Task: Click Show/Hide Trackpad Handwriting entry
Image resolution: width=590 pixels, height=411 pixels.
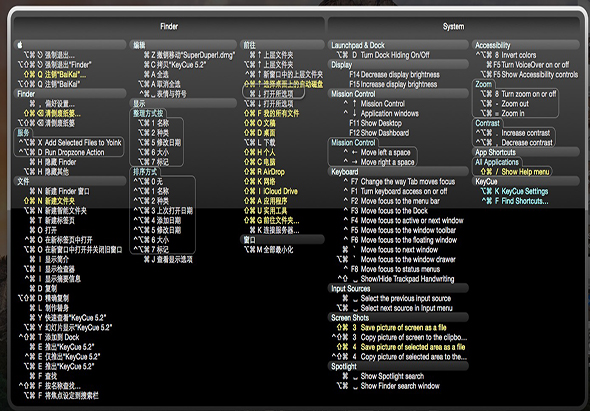Action: coord(396,279)
